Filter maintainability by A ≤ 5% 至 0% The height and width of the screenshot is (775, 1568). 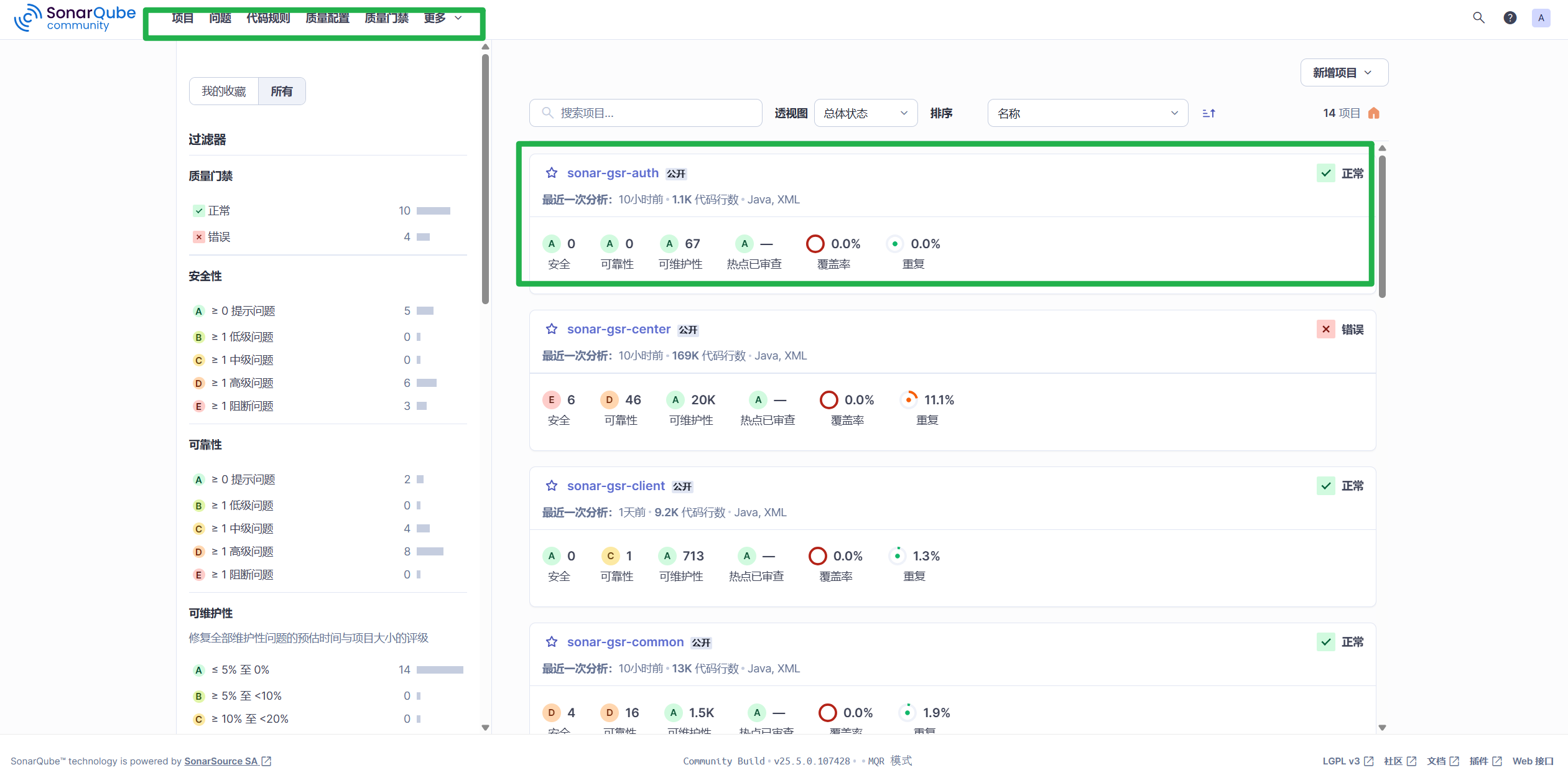click(328, 670)
